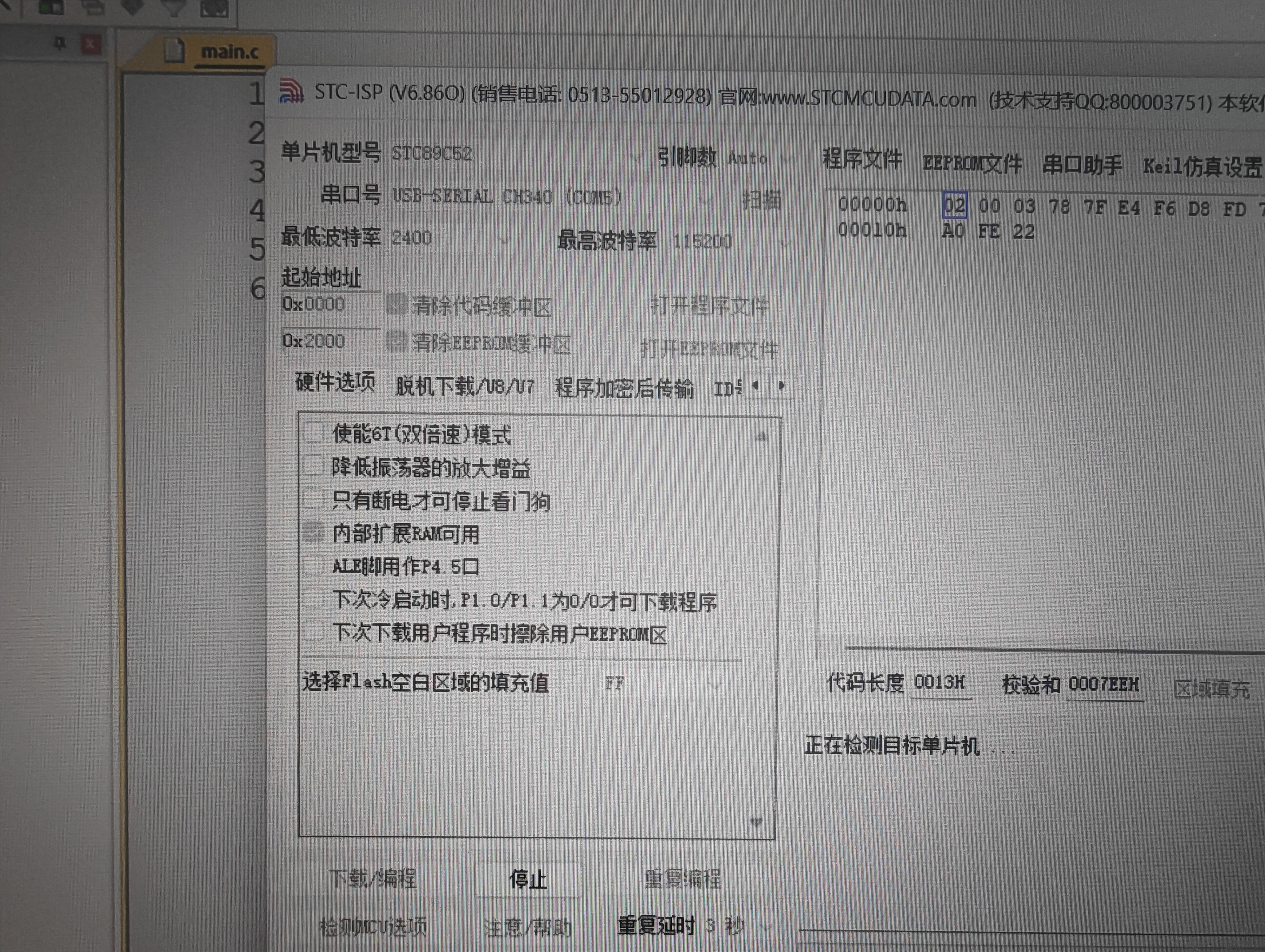Click hex byte 22 in row 00010h
The height and width of the screenshot is (952, 1265).
point(1024,232)
